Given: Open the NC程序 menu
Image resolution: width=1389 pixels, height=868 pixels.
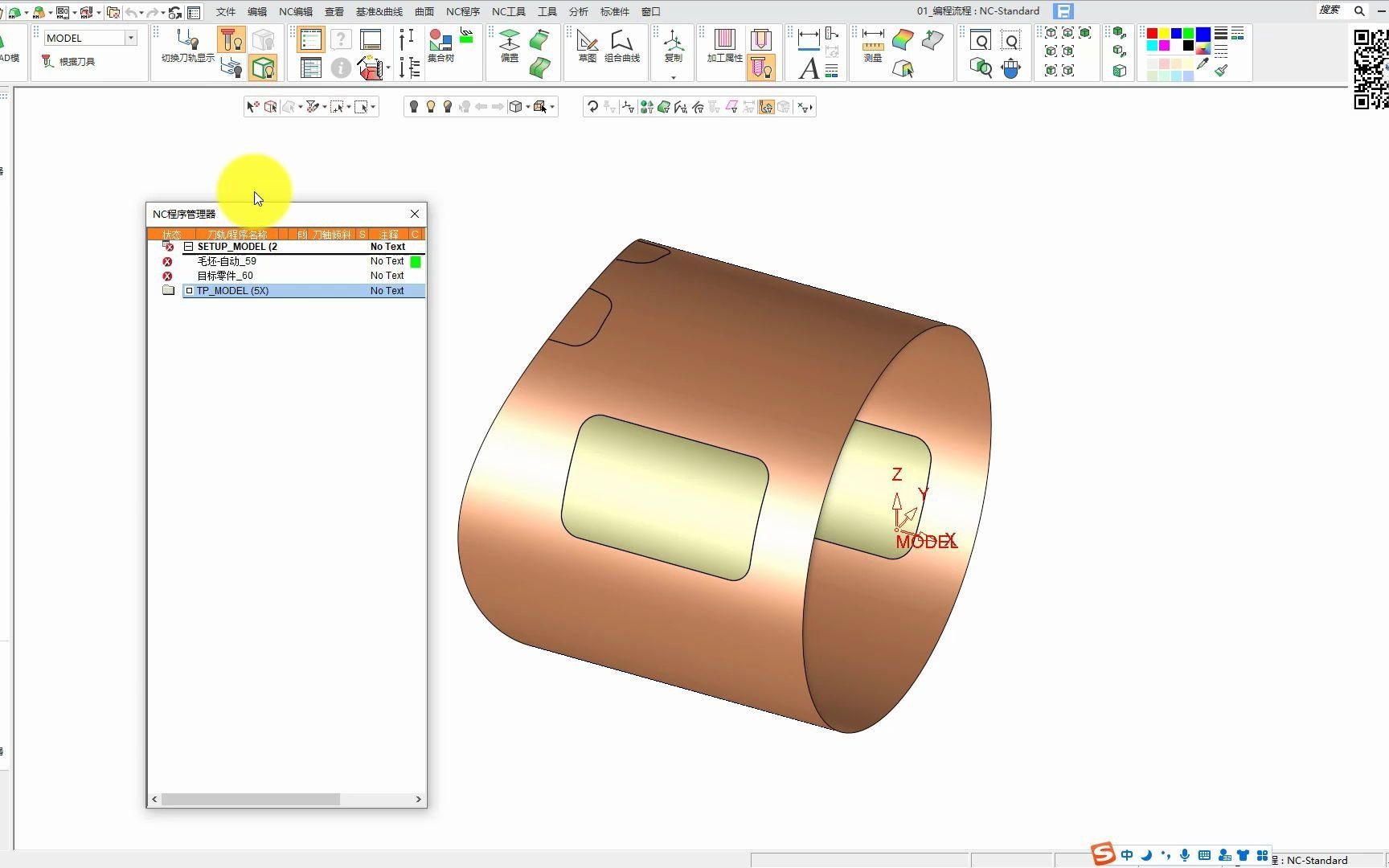Looking at the screenshot, I should pos(462,11).
